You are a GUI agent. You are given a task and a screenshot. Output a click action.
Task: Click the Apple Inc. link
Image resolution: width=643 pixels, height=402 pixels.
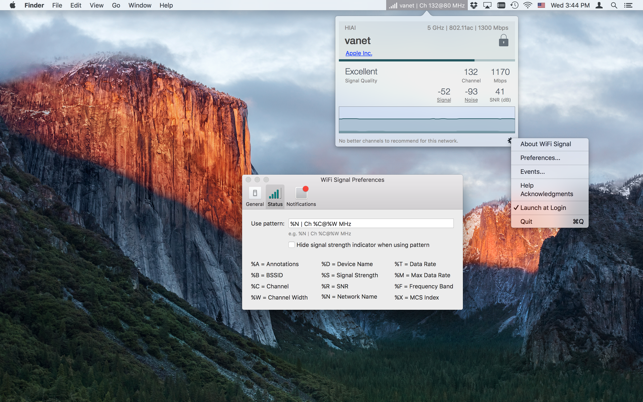pos(358,53)
